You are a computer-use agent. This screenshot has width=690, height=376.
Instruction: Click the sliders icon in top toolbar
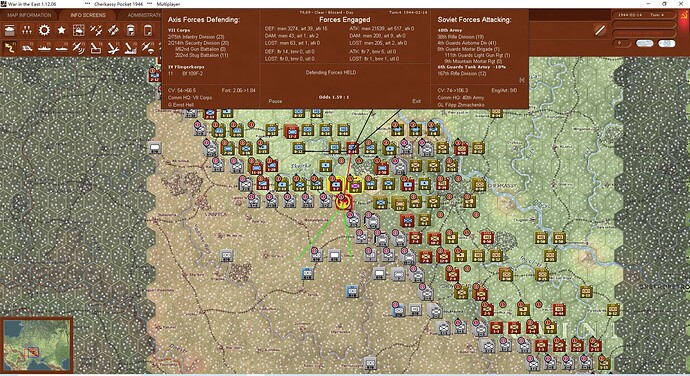coord(27,30)
